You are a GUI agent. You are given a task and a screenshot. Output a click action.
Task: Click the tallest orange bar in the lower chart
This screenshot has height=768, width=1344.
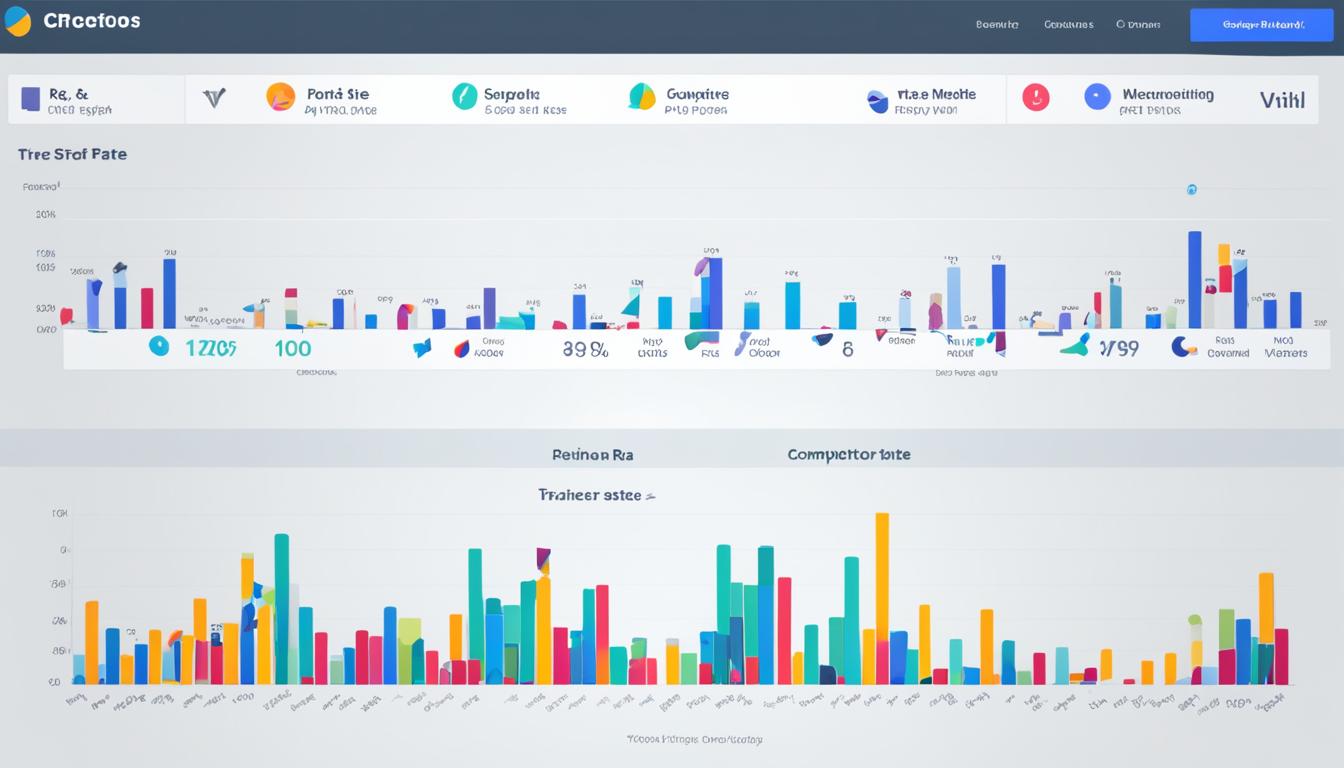coord(882,599)
